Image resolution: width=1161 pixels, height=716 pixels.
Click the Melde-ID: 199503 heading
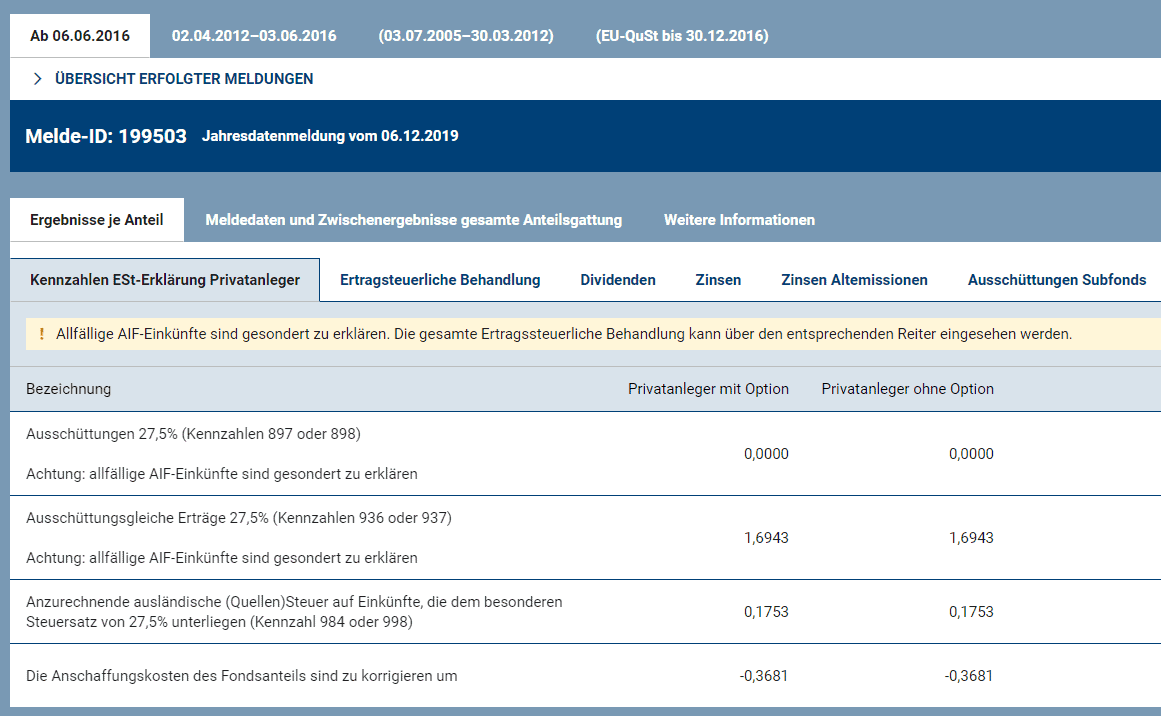click(106, 136)
